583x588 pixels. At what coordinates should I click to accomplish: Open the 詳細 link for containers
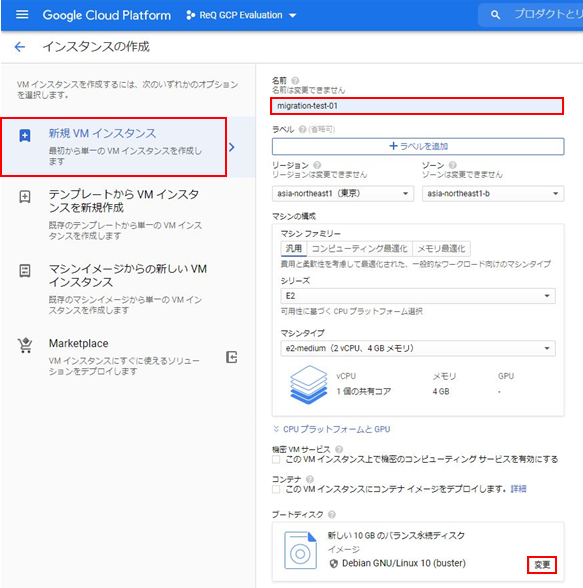[x=518, y=489]
